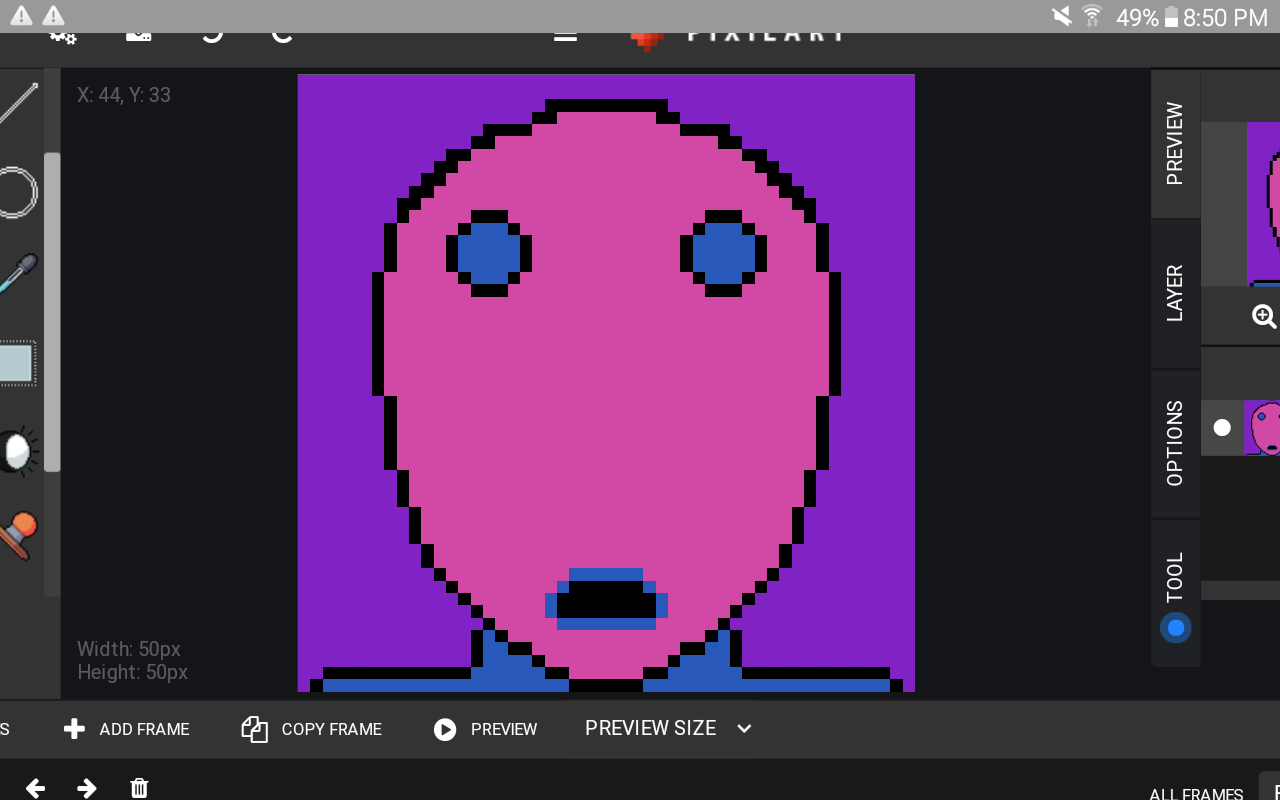The height and width of the screenshot is (800, 1280).
Task: Zoom preview with magnifier plus icon
Action: coord(1264,317)
